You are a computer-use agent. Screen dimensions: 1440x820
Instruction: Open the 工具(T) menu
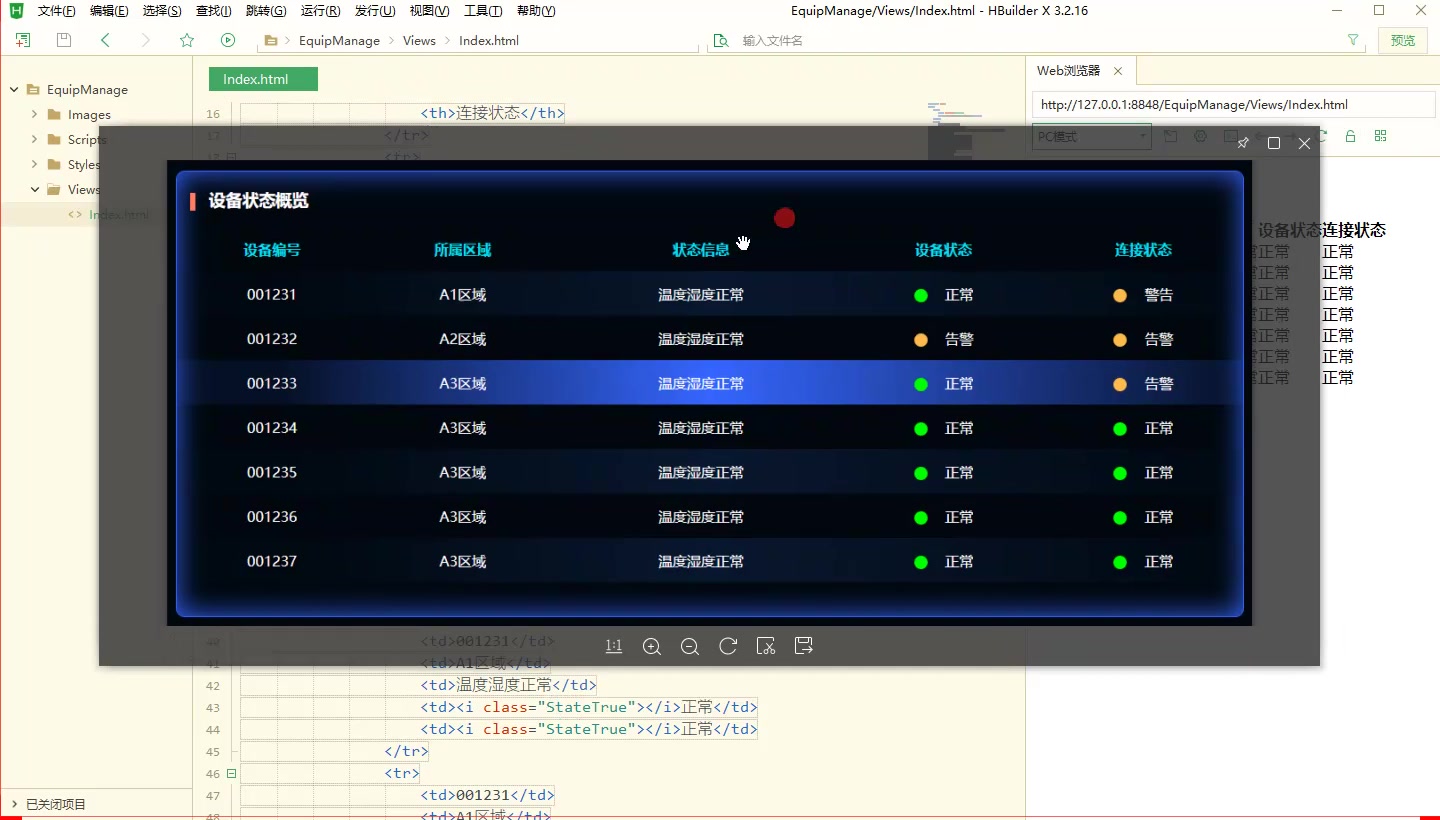[483, 11]
